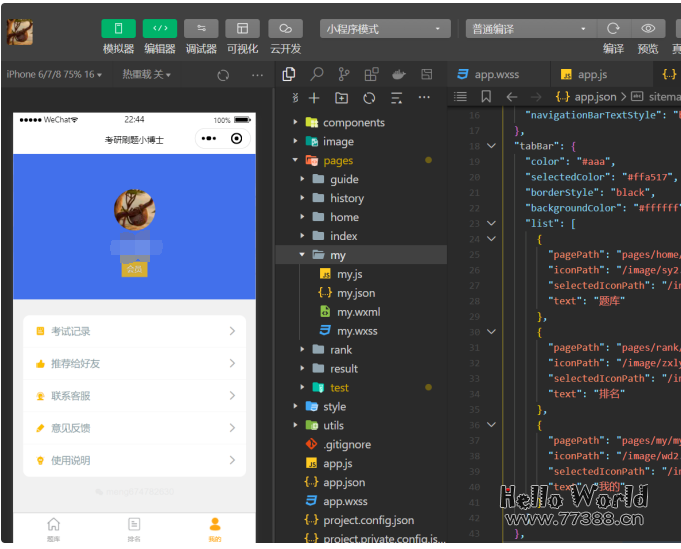Click the new file plus icon
The height and width of the screenshot is (549, 681).
tap(314, 98)
